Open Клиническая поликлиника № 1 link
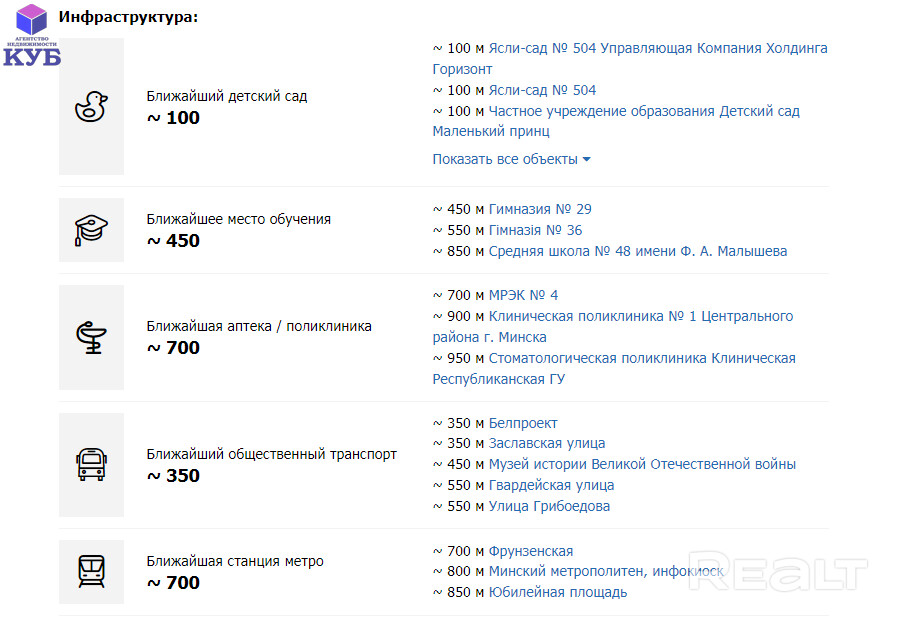Viewport: 915px width, 639px height. point(640,316)
